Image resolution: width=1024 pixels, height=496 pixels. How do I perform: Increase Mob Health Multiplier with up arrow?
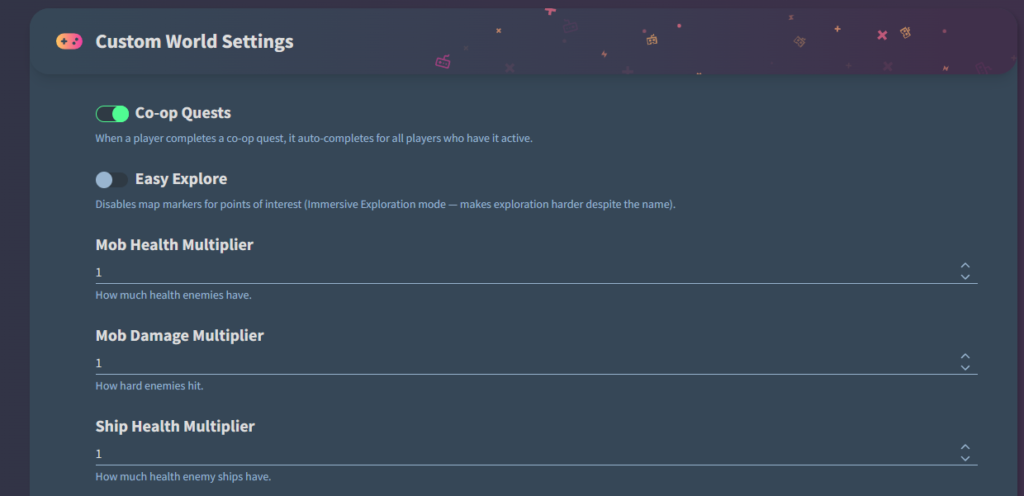(965, 266)
